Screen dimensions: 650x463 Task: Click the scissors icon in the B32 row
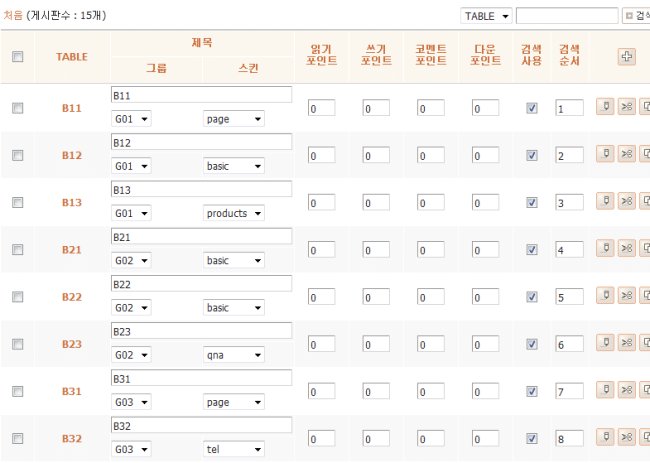(627, 437)
